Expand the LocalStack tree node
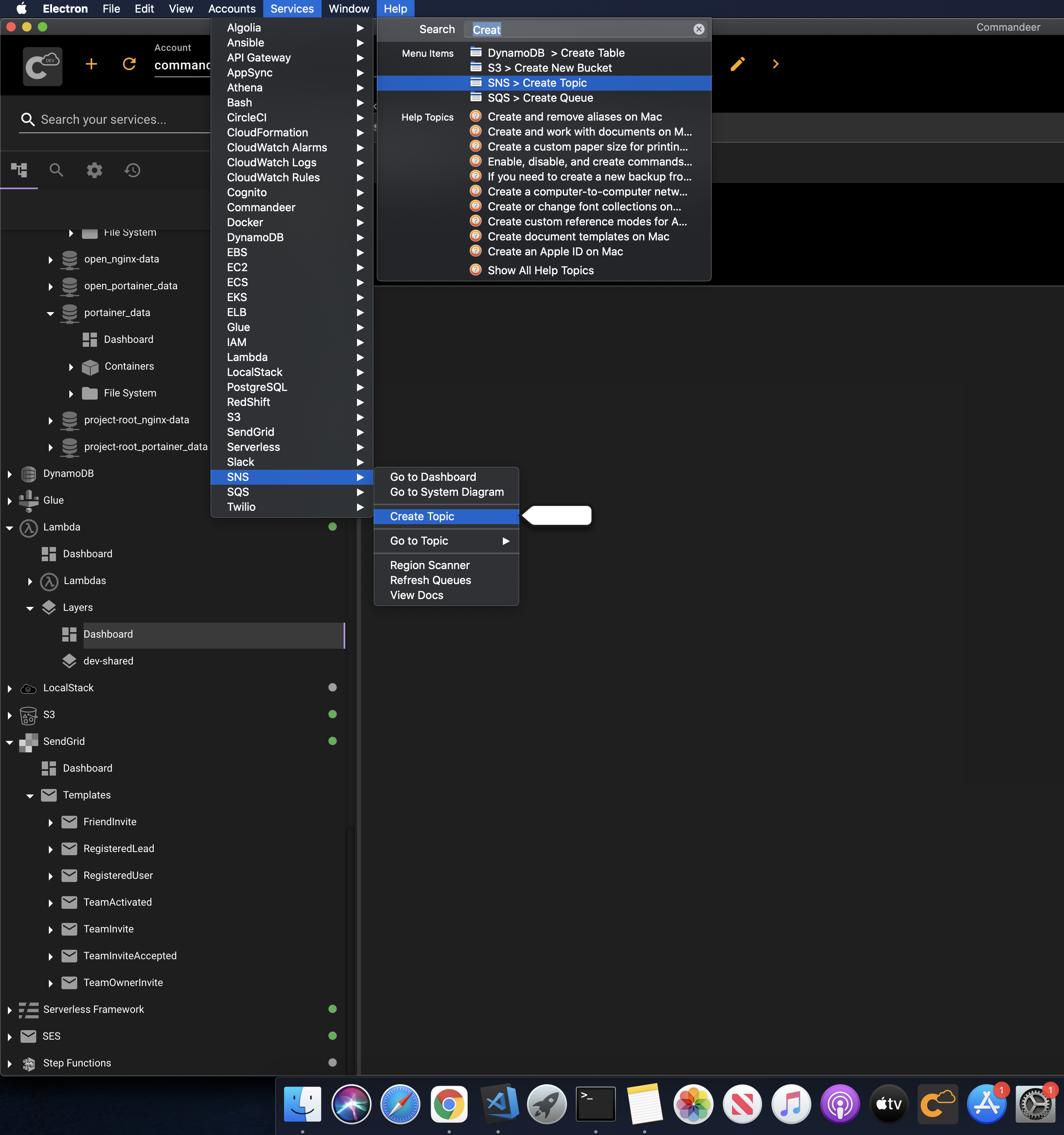Viewport: 1064px width, 1135px height. coord(10,688)
